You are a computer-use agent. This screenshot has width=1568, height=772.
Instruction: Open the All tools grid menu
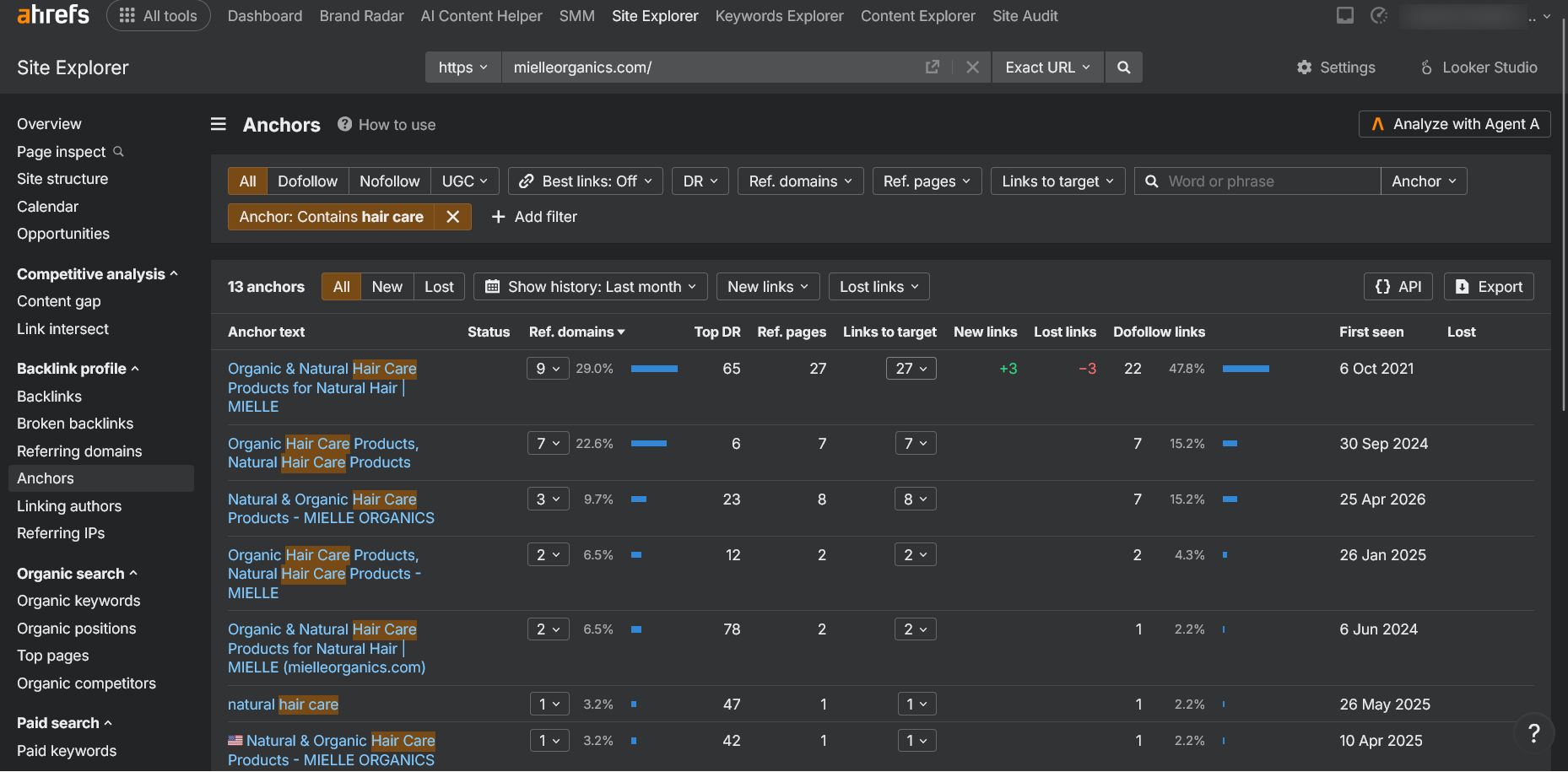click(x=159, y=16)
